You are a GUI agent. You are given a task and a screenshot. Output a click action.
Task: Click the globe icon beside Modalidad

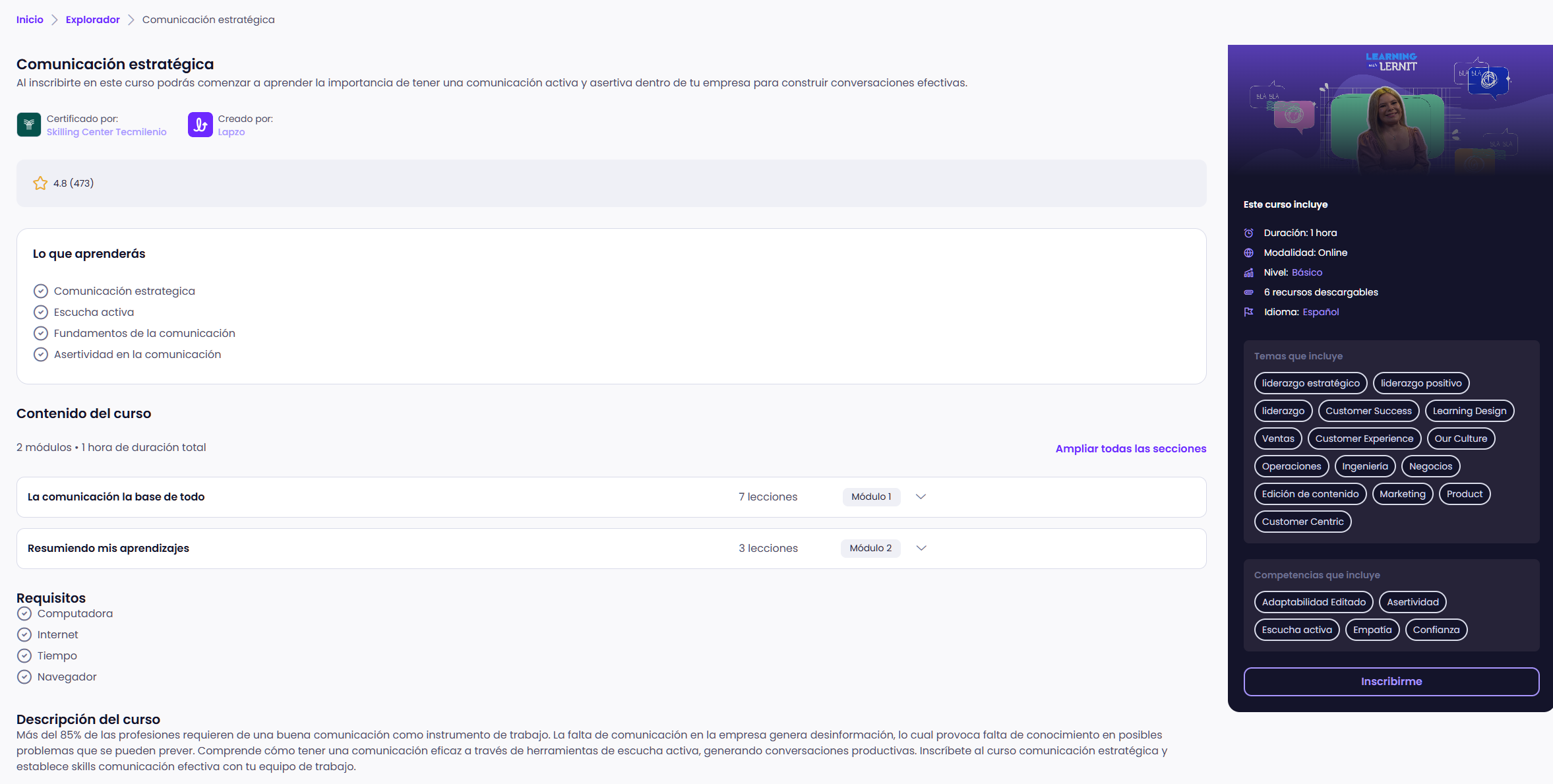coord(1248,253)
